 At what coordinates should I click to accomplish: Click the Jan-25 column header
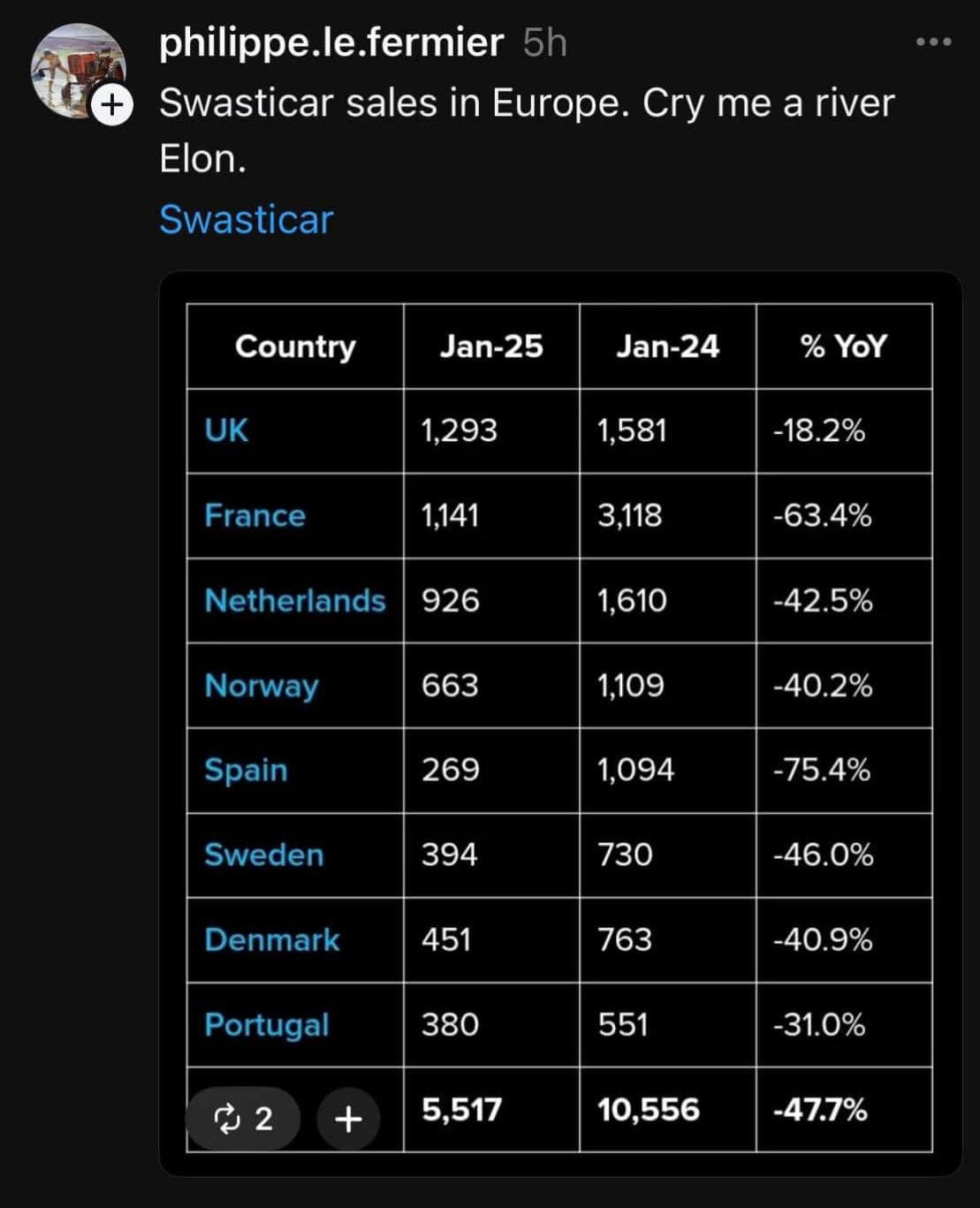click(x=491, y=346)
